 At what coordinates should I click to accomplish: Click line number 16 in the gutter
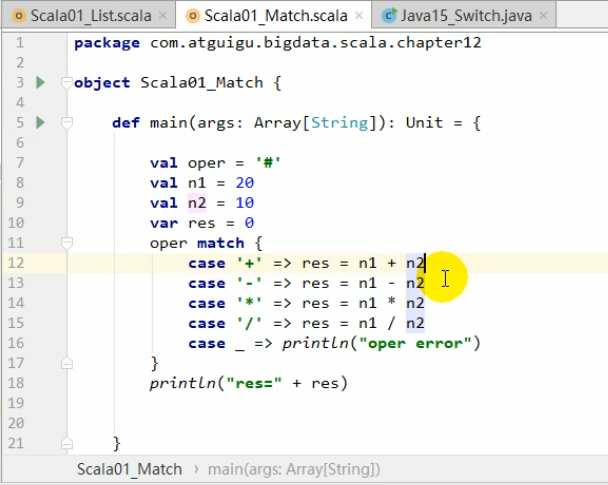16,343
